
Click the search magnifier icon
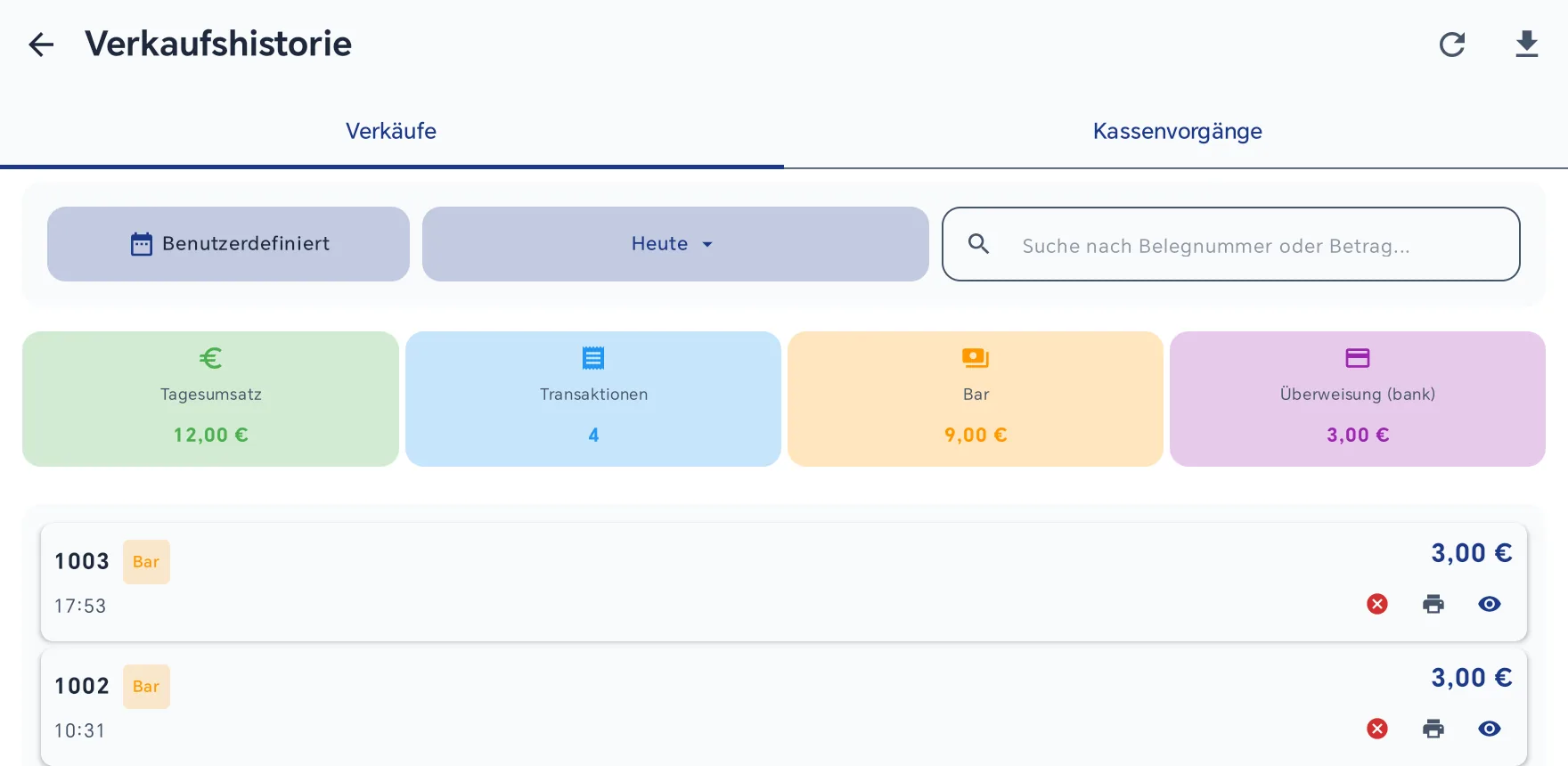pyautogui.click(x=979, y=244)
